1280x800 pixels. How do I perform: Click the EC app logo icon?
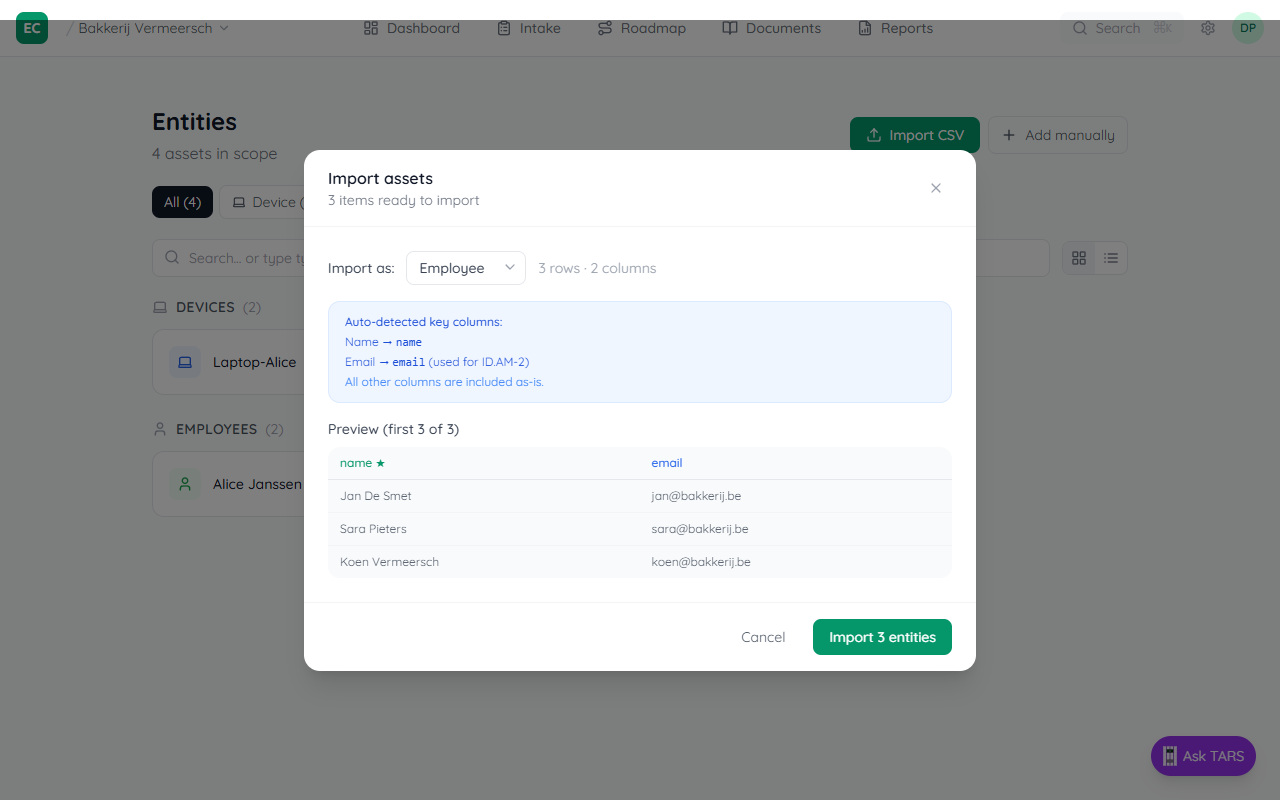(x=32, y=28)
